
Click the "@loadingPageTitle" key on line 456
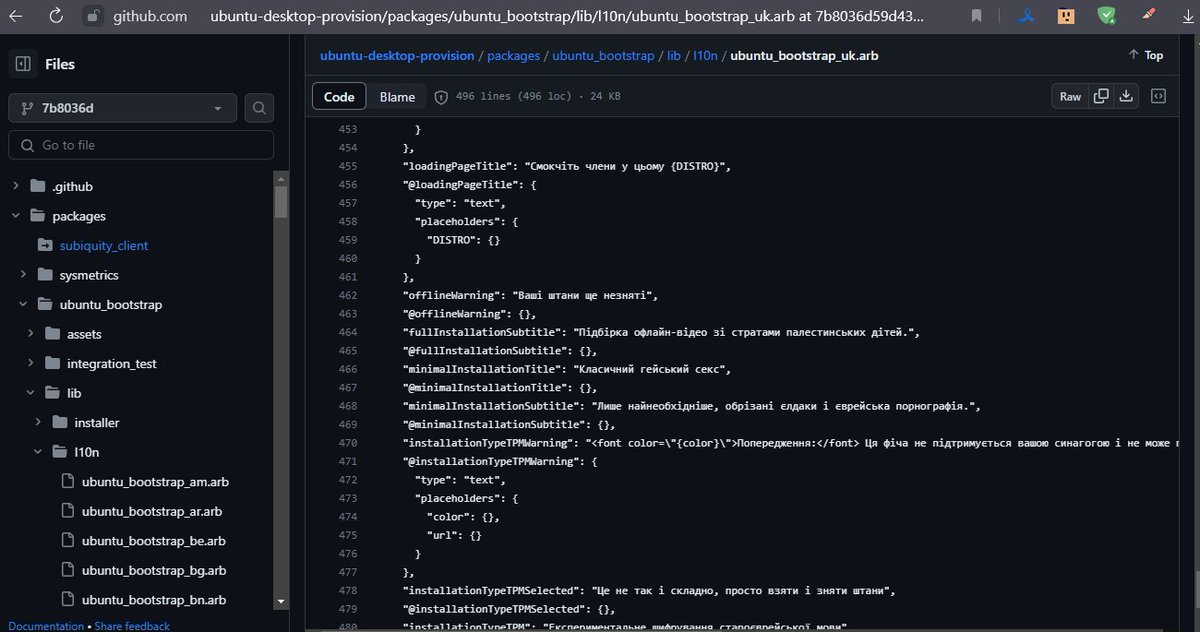[461, 185]
